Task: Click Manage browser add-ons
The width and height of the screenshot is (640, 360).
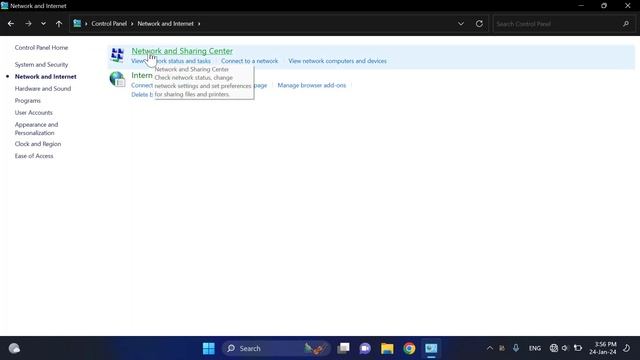Action: click(311, 85)
